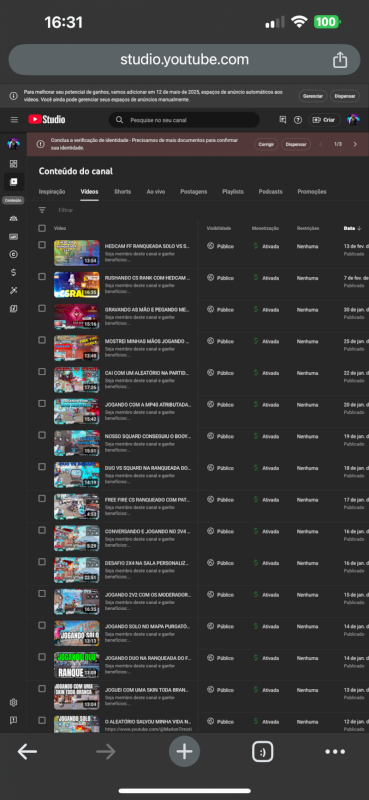Open the browser tabs switcher icon
Screen dimensions: 369x800
click(262, 752)
